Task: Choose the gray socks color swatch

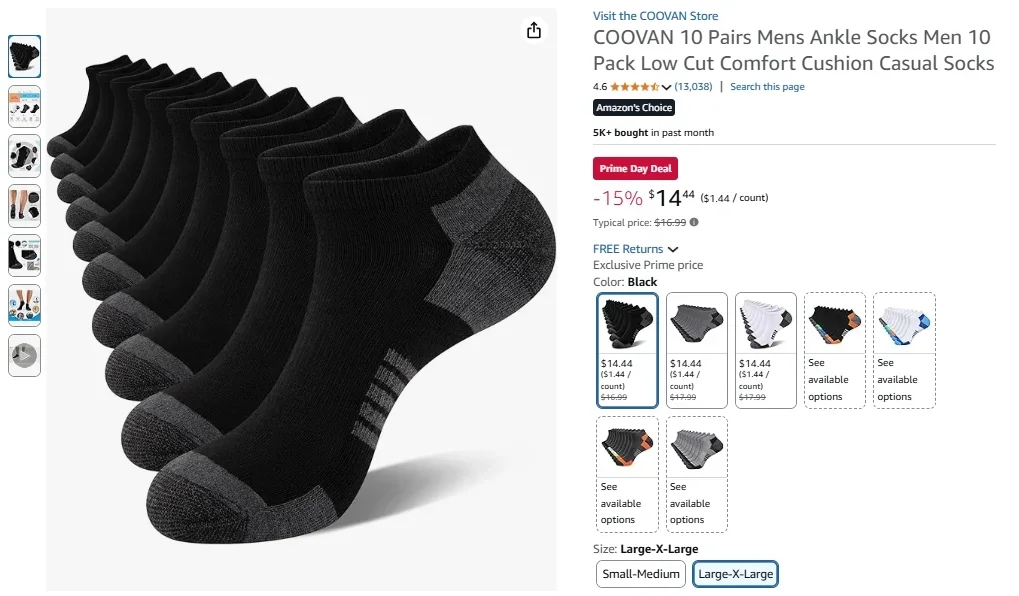Action: 696,350
